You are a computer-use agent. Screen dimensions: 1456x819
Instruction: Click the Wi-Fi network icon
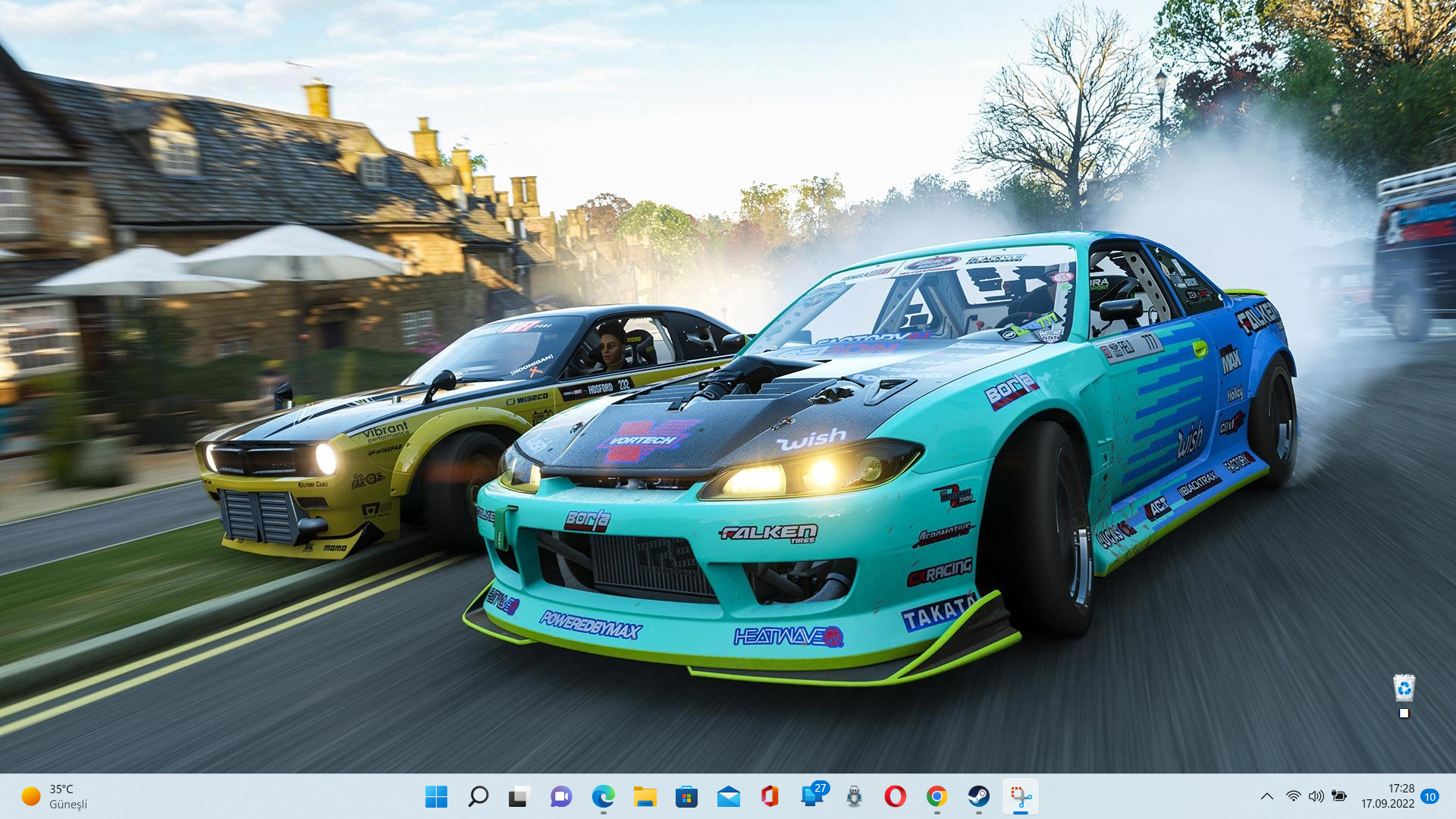click(1293, 796)
